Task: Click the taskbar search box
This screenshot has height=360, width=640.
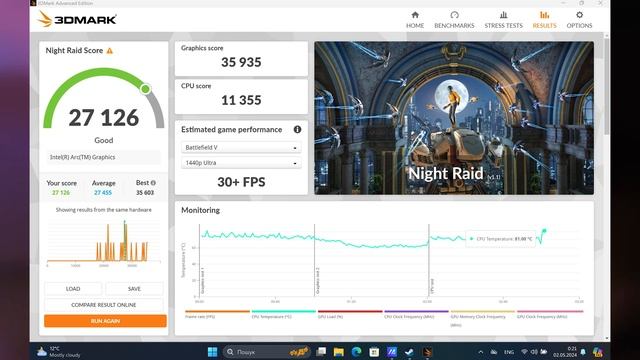Action: [x=267, y=352]
